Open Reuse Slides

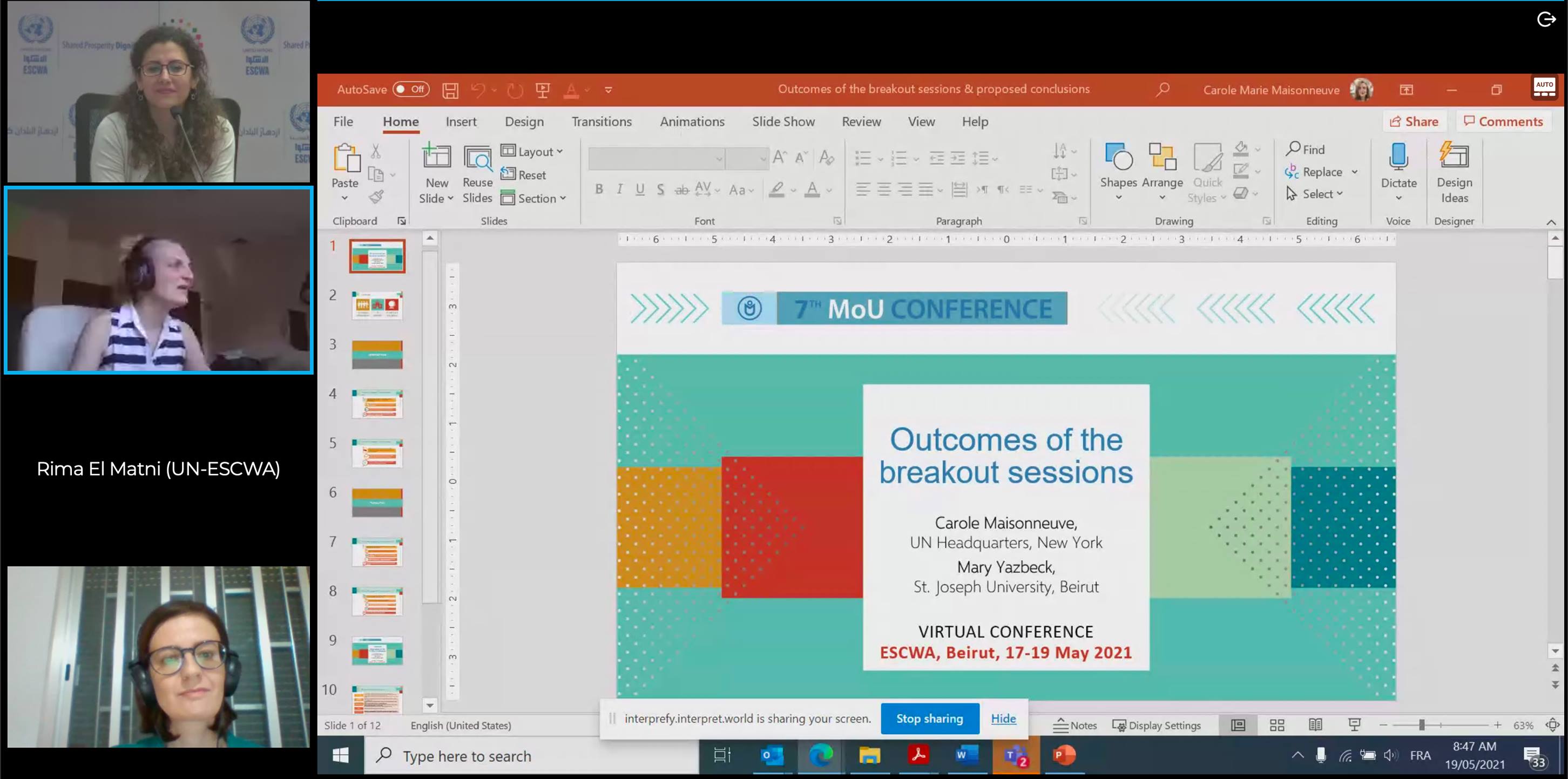(477, 174)
